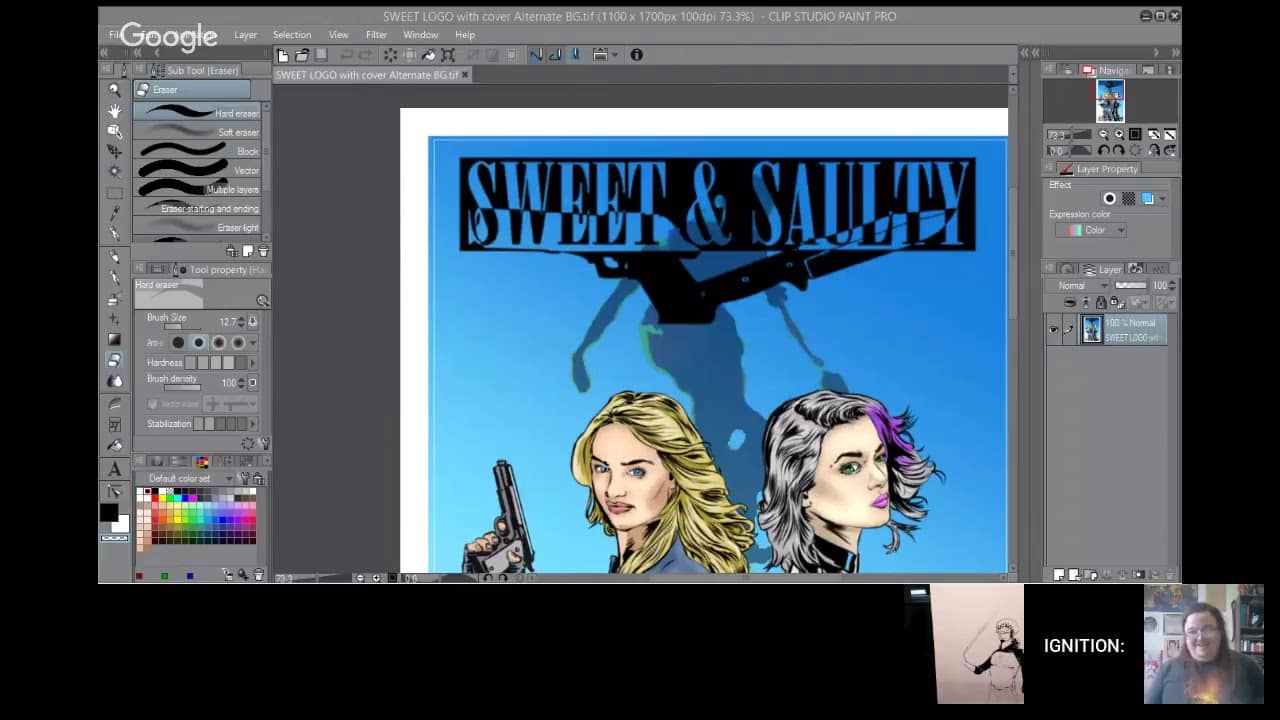Select the second anti-aliasing option
This screenshot has height=720, width=1280.
click(198, 343)
